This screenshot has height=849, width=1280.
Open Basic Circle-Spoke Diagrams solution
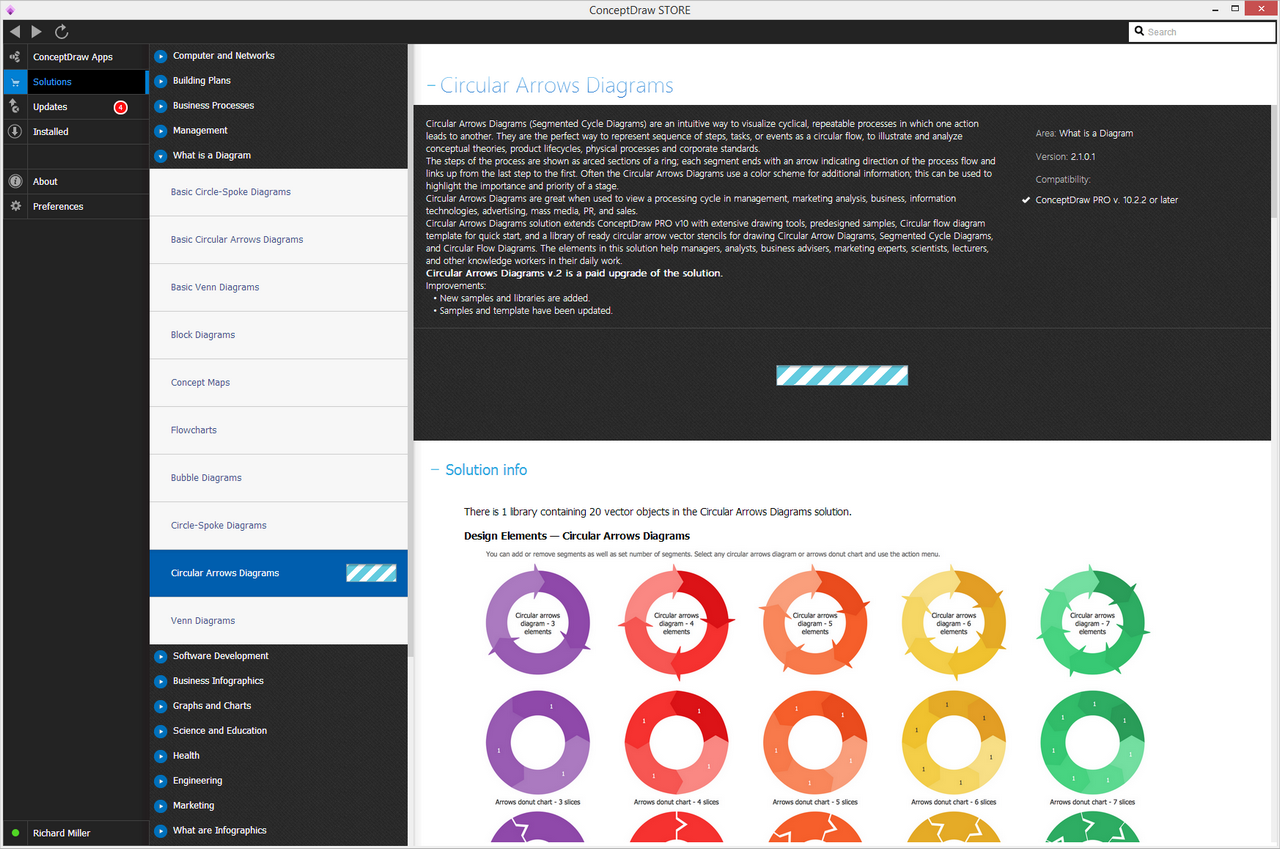pyautogui.click(x=279, y=192)
